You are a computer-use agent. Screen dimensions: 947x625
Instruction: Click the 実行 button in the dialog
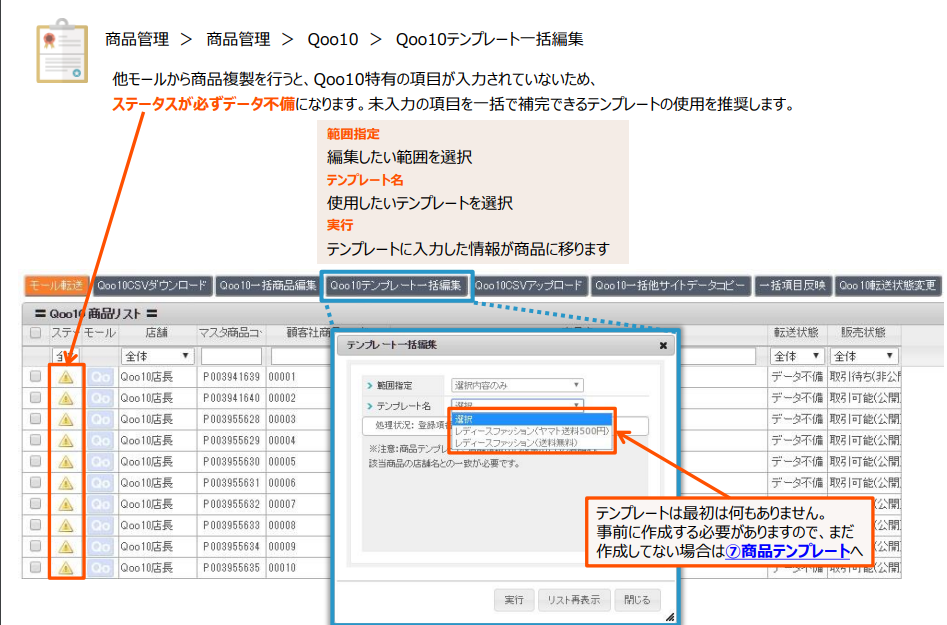[514, 600]
